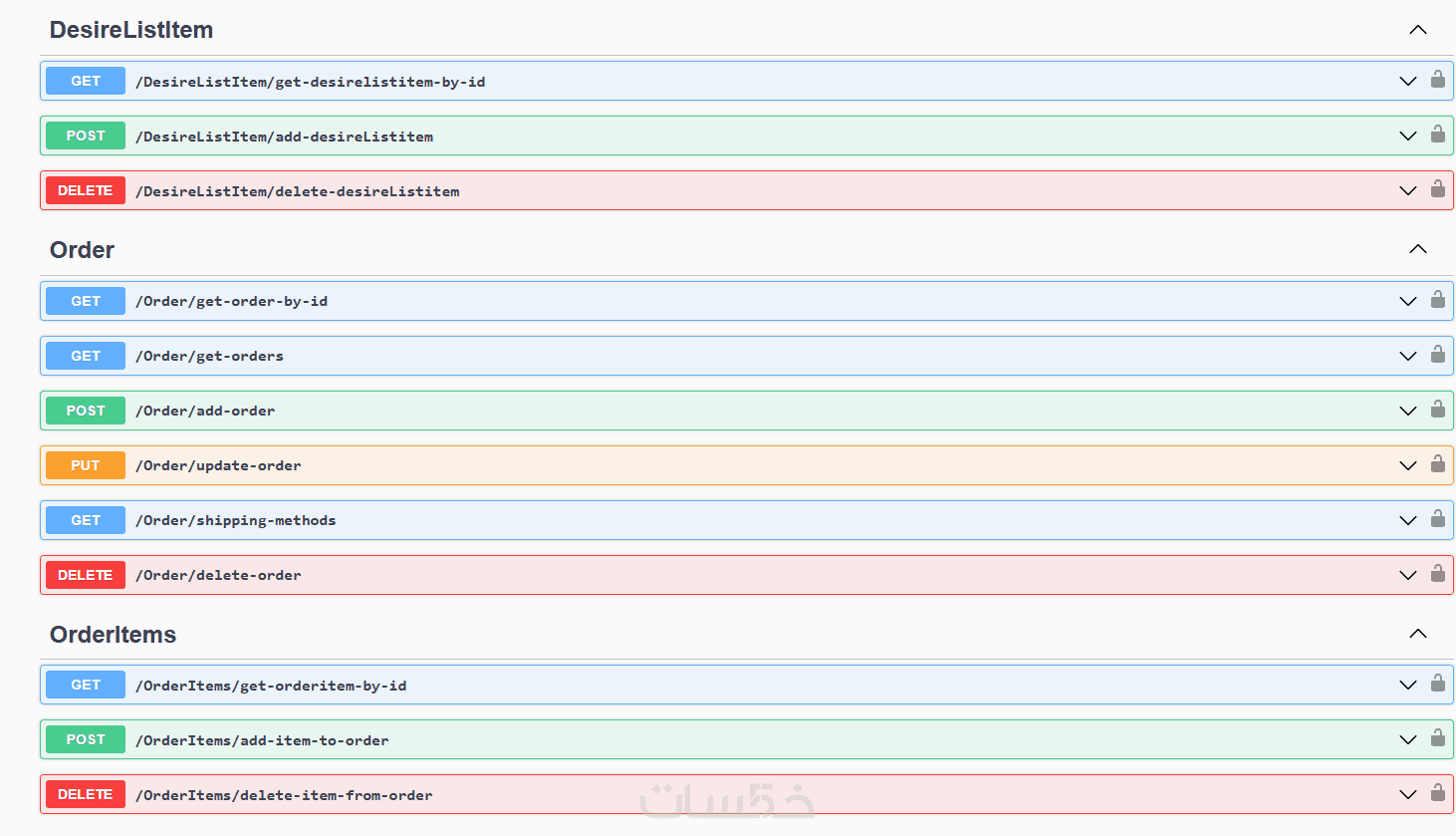The width and height of the screenshot is (1456, 836).
Task: Expand add-item-to-order chevron arrow
Action: tap(1408, 740)
